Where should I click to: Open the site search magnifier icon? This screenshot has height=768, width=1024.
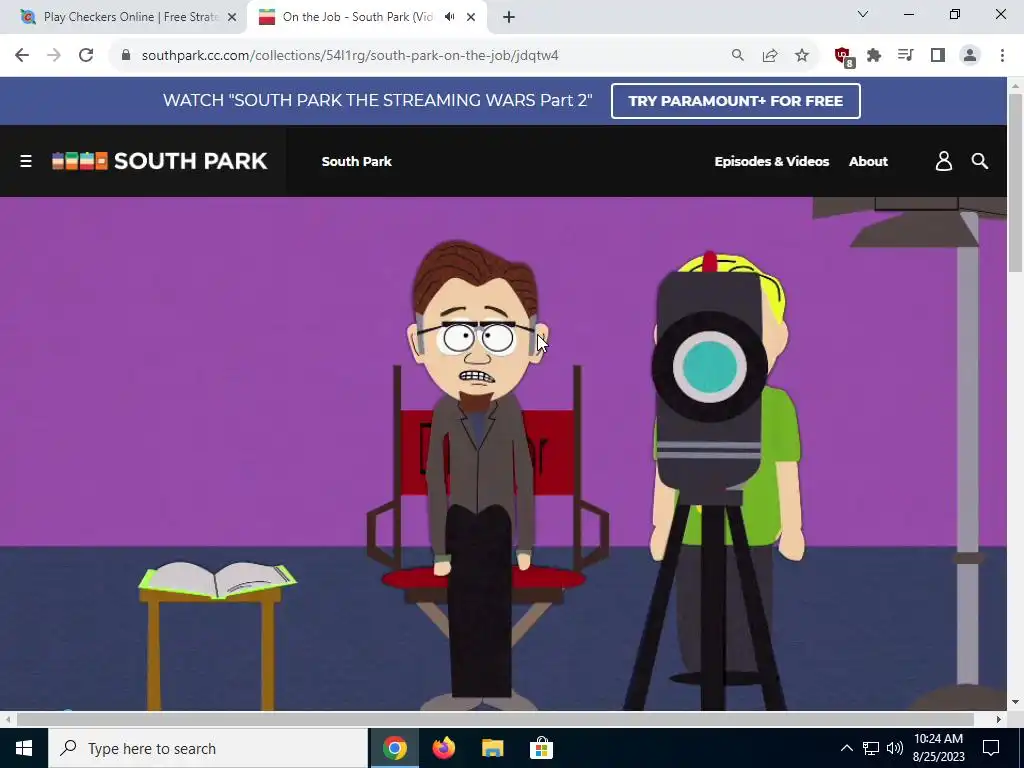pos(979,161)
